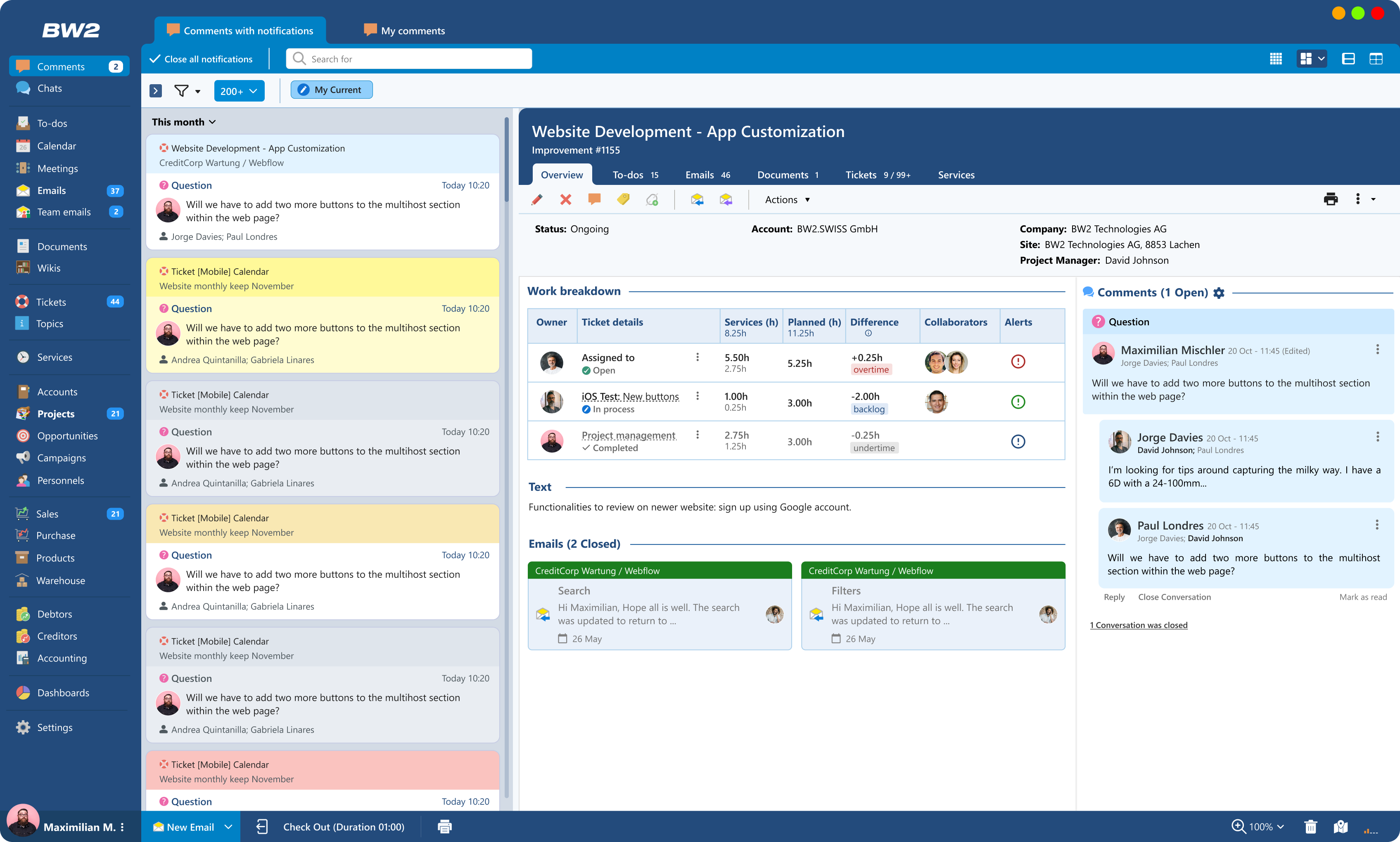1400x842 pixels.
Task: Switch to the My comments tab
Action: tap(404, 31)
